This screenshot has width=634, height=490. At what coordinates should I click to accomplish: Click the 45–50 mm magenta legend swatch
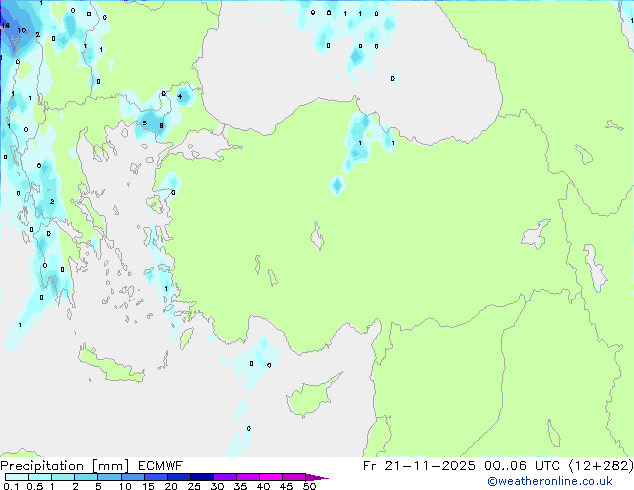(x=294, y=477)
